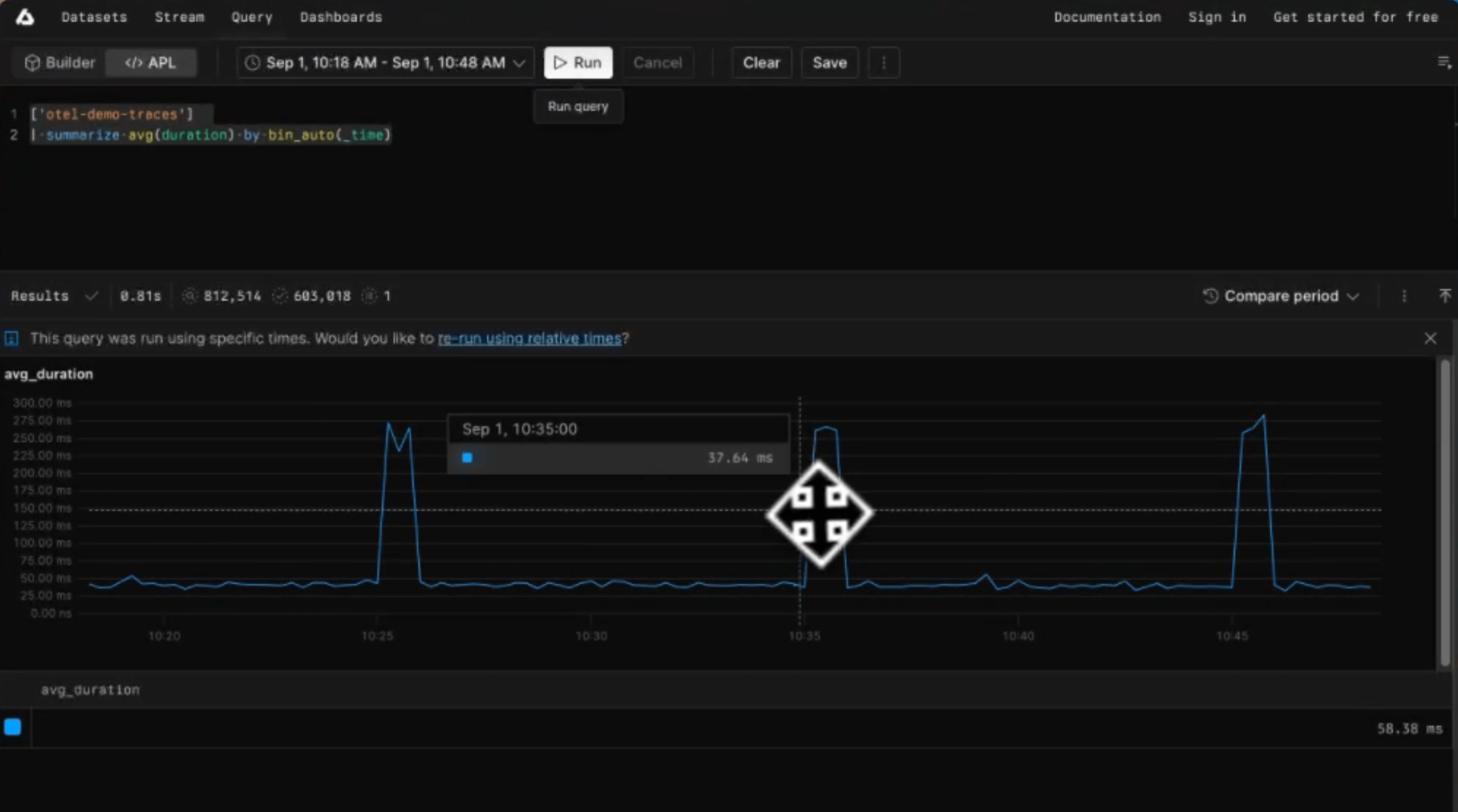Click the Axiom logo icon

(25, 17)
